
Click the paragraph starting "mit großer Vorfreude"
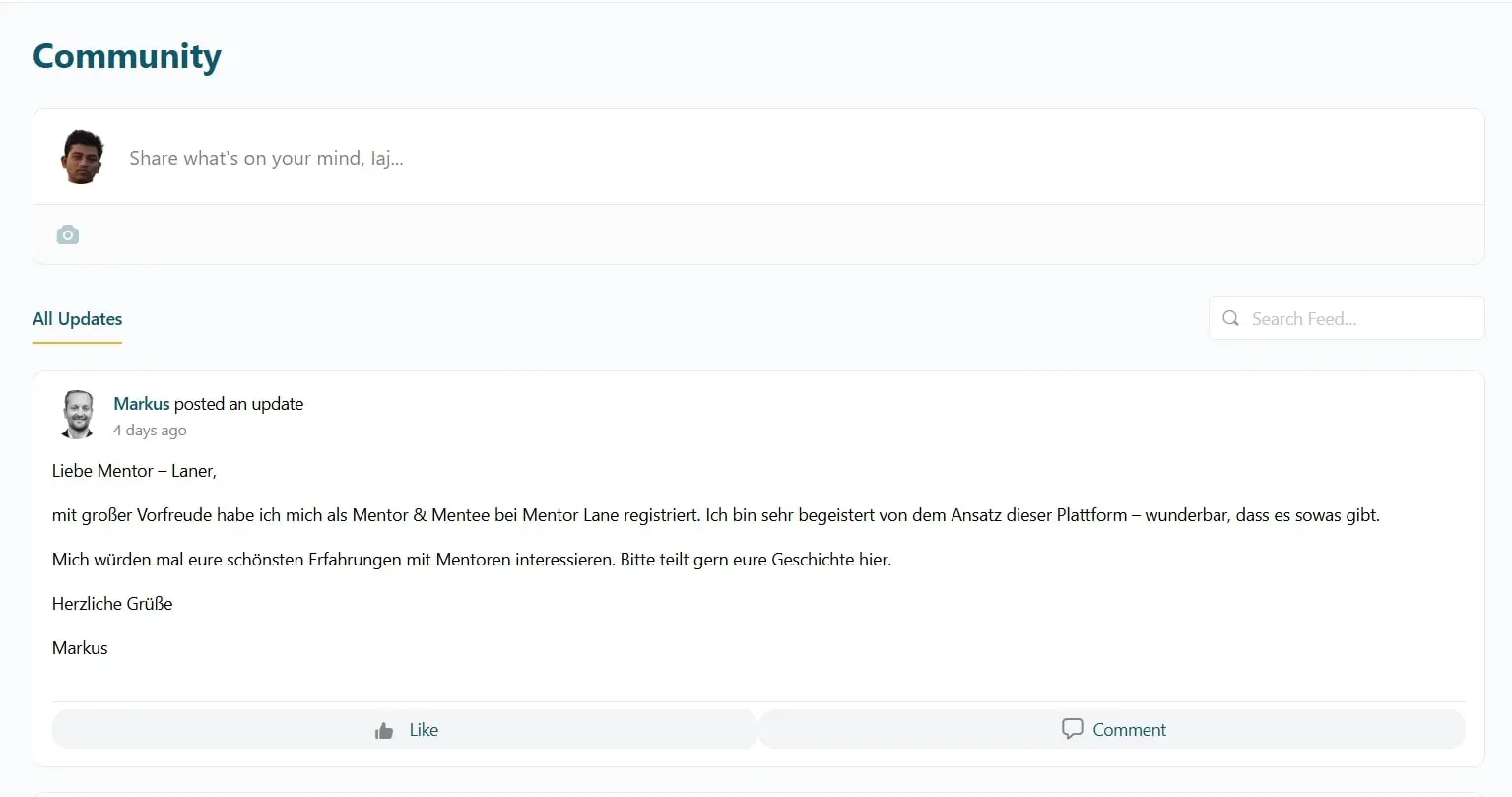715,515
